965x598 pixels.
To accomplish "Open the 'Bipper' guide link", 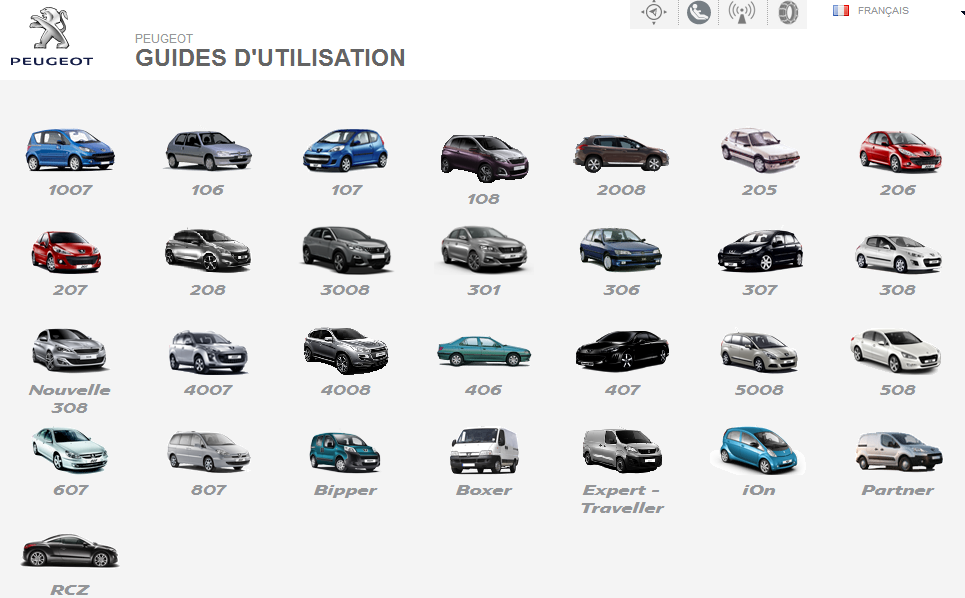I will (345, 490).
